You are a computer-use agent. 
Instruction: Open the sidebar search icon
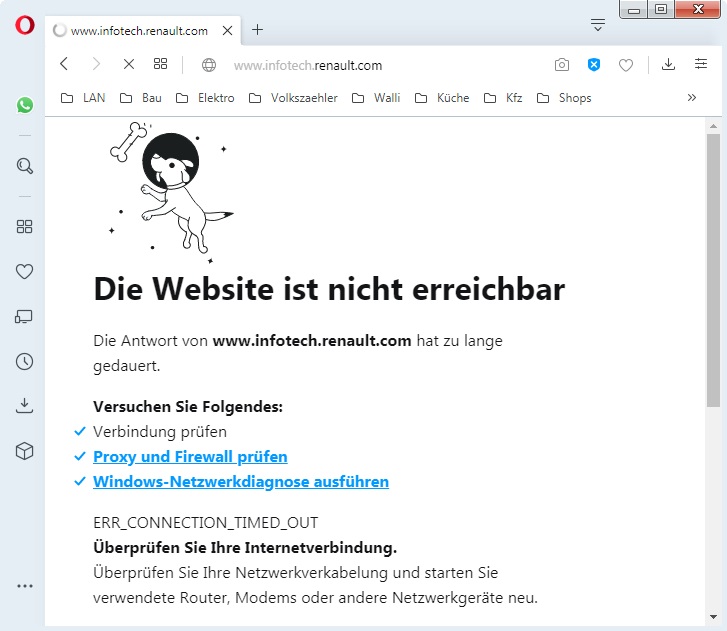(25, 166)
